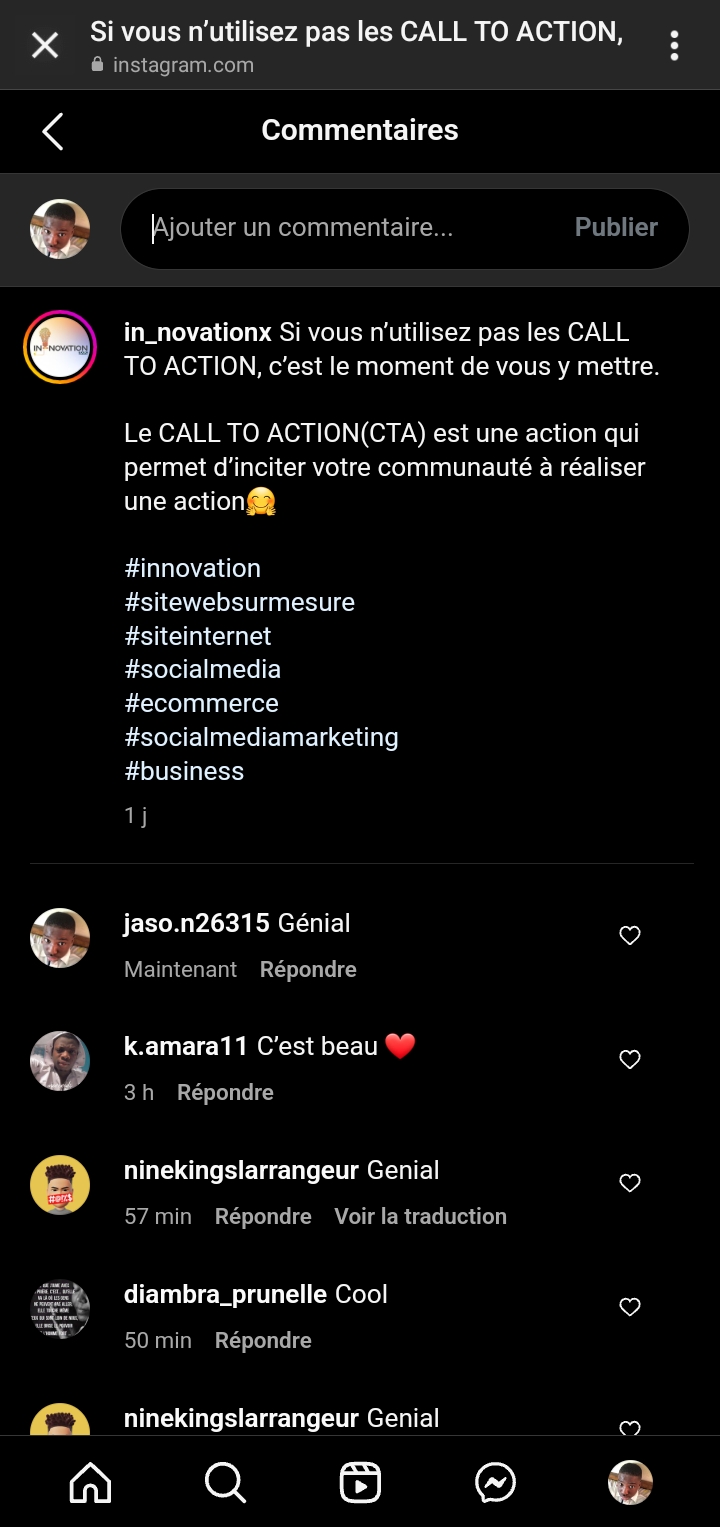The width and height of the screenshot is (720, 1527).
Task: Like jaso.n26315's Génial comment
Action: click(x=630, y=936)
